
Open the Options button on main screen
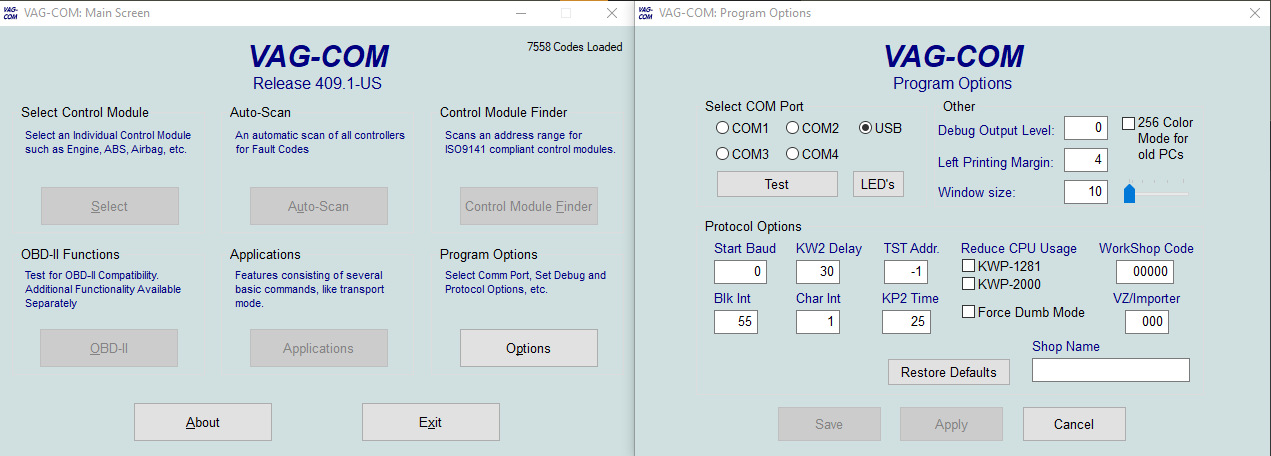528,348
